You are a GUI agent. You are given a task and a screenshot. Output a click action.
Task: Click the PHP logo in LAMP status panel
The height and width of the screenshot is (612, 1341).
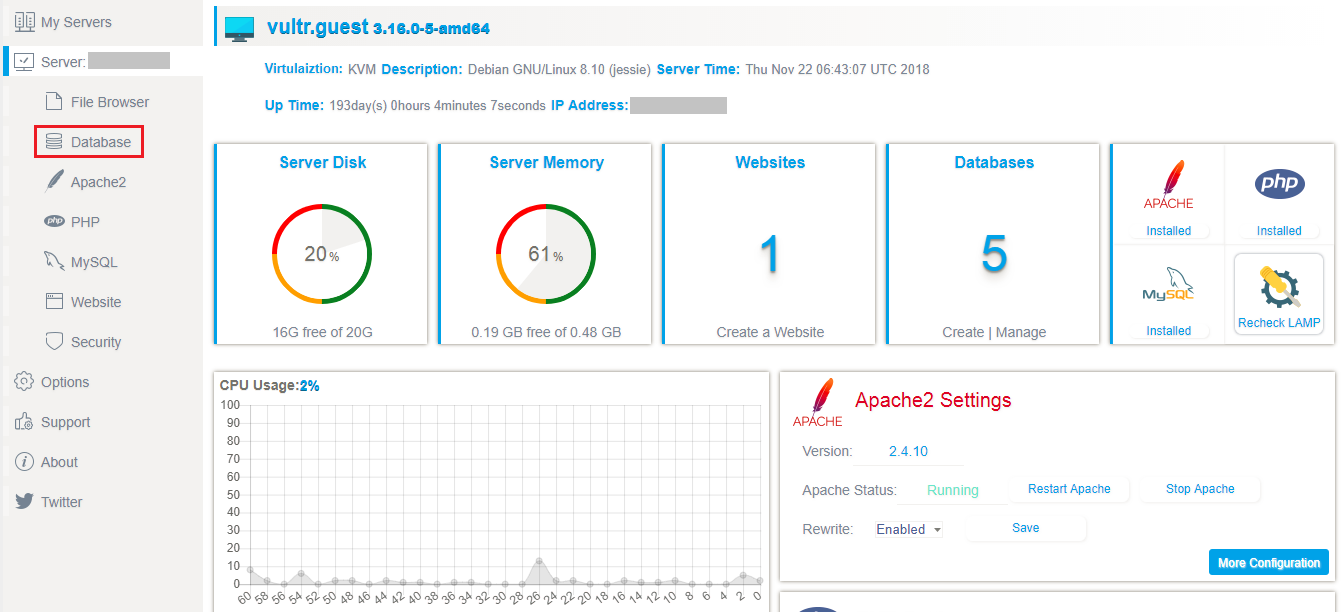coord(1279,184)
